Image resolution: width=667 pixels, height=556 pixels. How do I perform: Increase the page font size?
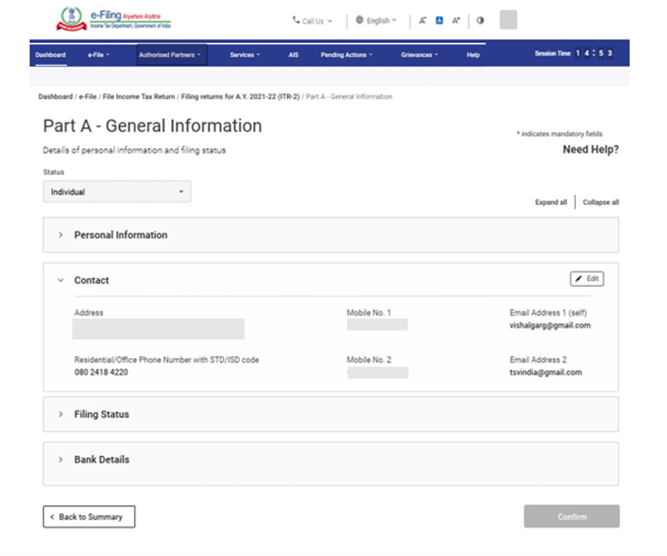(x=456, y=20)
